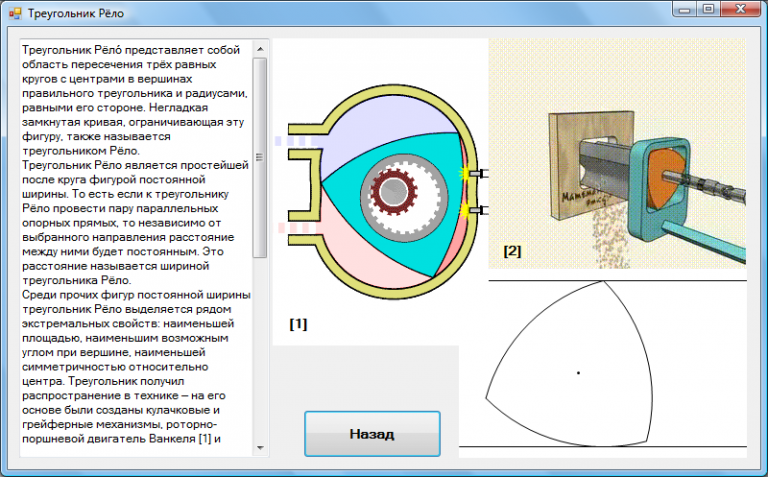
Task: Click the scrollbar down arrow in text panel
Action: click(x=259, y=448)
